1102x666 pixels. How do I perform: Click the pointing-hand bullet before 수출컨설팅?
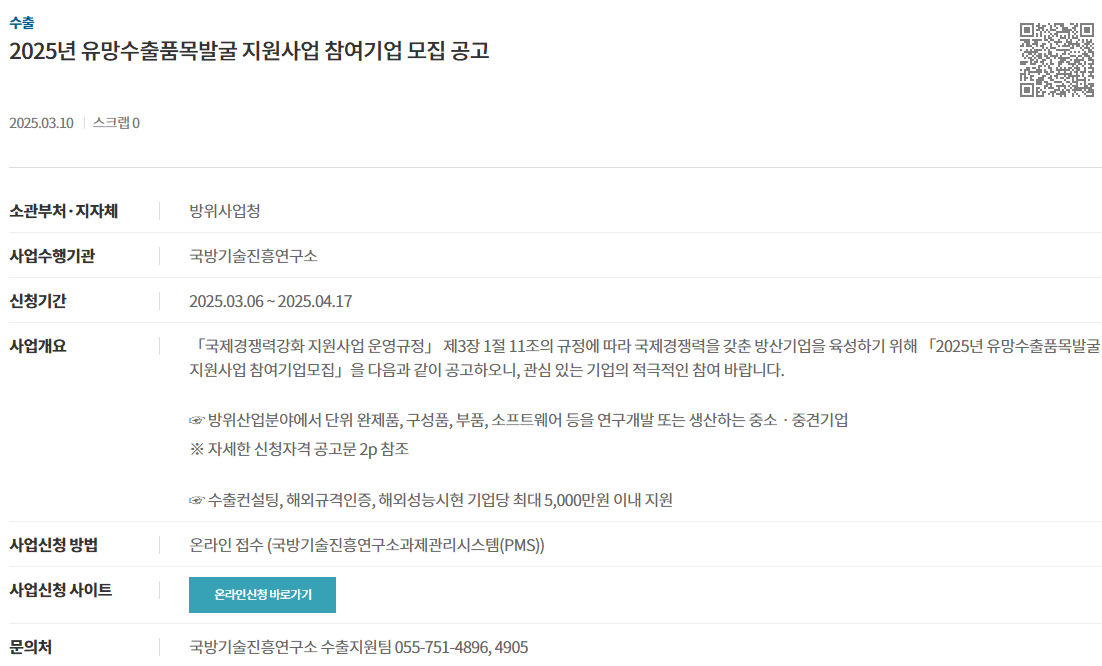tap(196, 501)
